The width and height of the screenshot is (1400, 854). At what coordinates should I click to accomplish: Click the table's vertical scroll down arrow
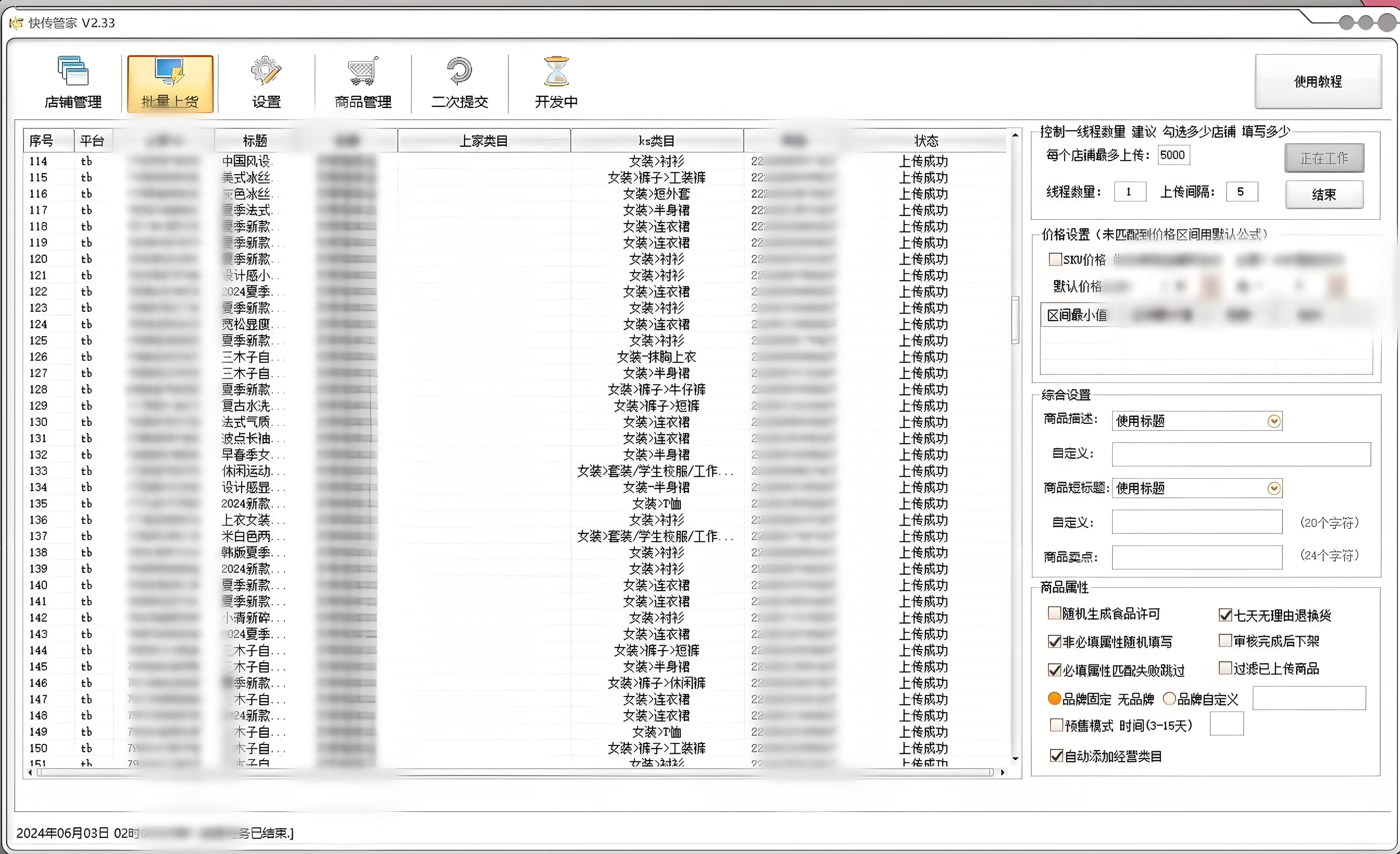[1015, 759]
